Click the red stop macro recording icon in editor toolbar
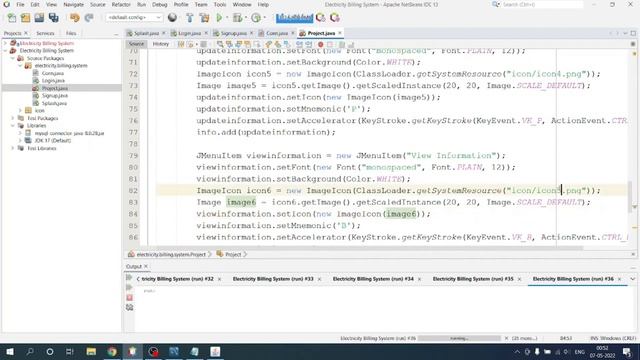640x360 pixels. (x=321, y=44)
